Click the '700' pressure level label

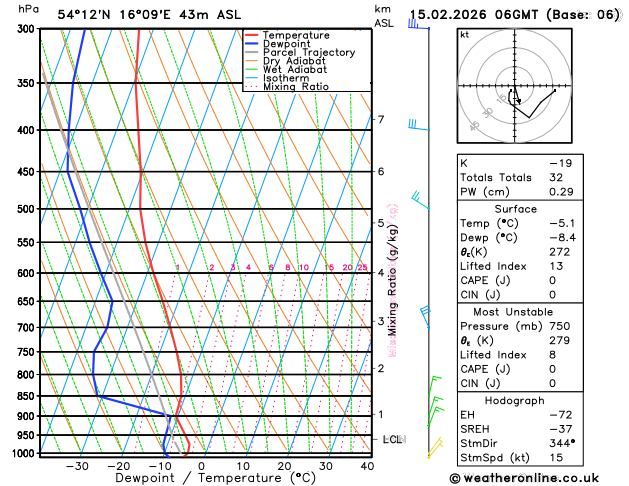pos(28,328)
